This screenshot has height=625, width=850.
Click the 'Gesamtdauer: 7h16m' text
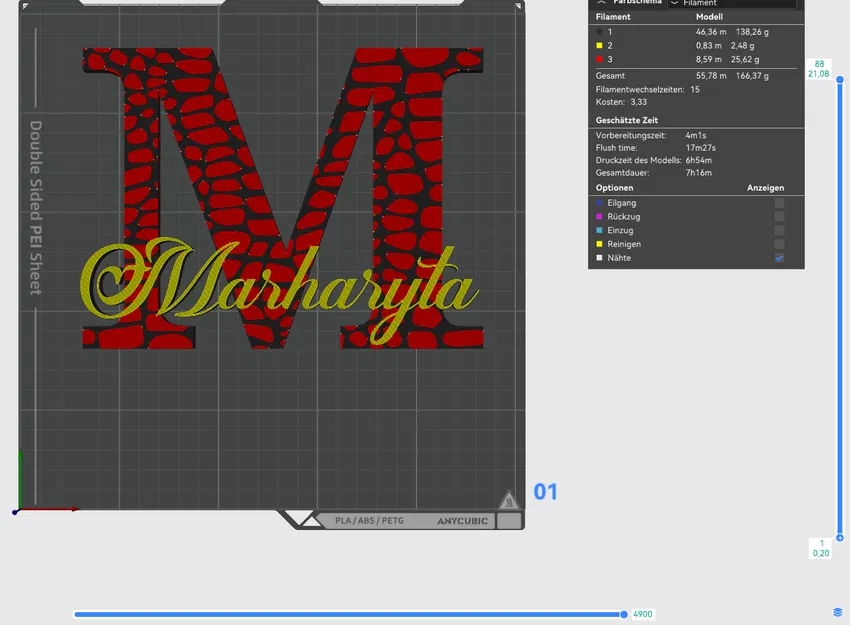point(654,173)
